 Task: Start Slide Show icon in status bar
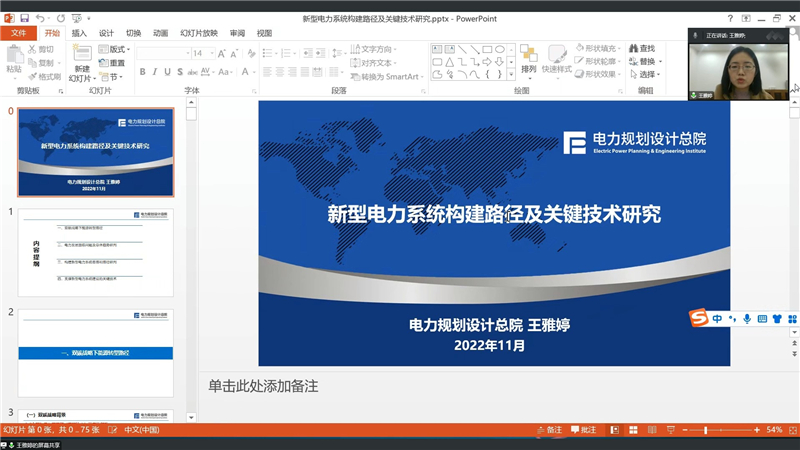click(671, 430)
